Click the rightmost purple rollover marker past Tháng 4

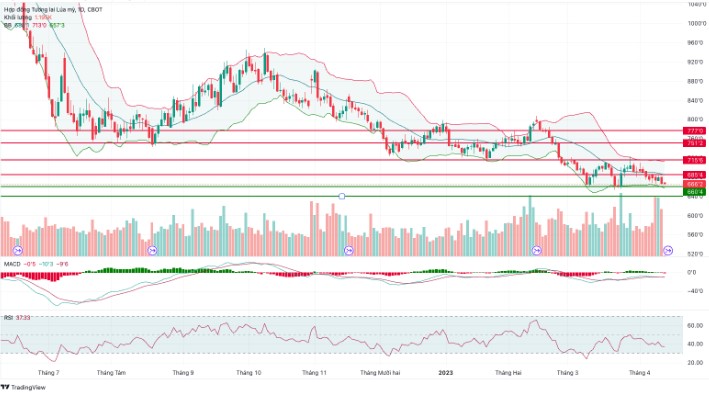tap(668, 250)
